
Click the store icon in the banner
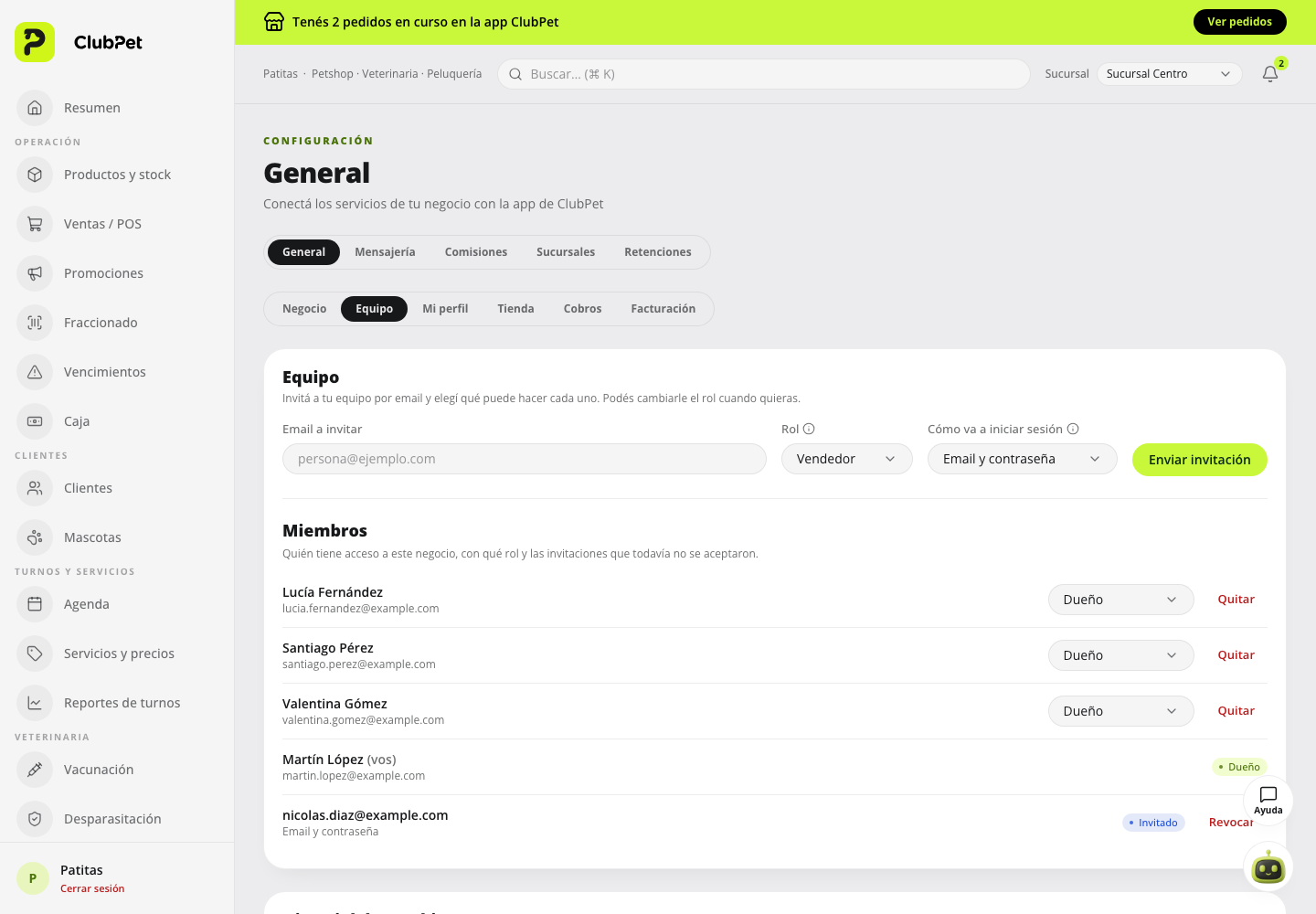pos(274,22)
